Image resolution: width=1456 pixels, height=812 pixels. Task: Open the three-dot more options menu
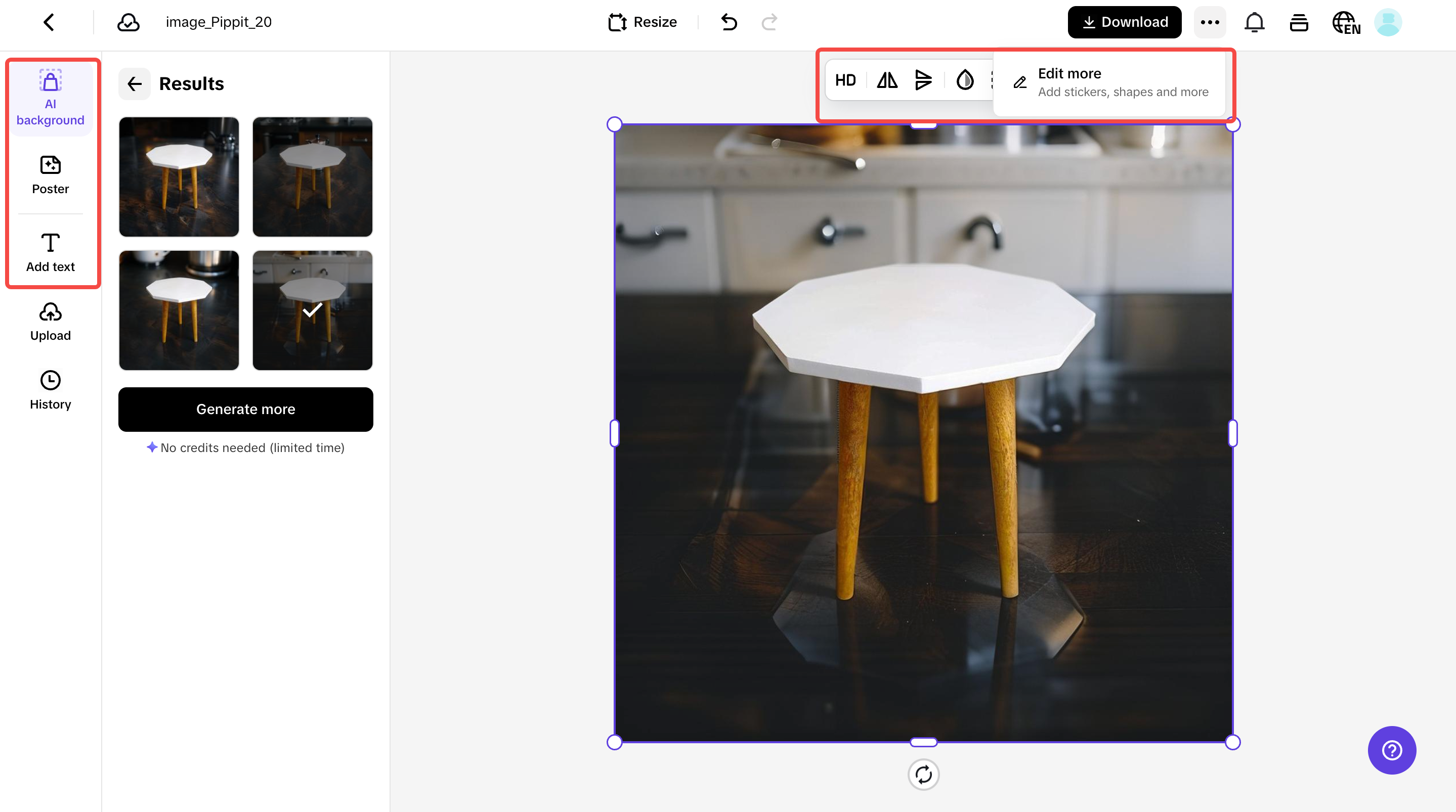(x=1210, y=22)
